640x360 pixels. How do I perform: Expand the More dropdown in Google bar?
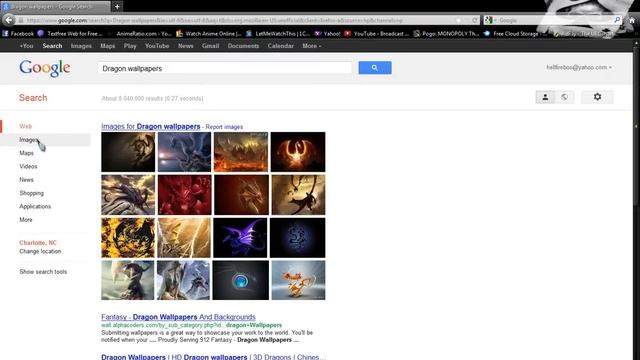click(x=311, y=46)
